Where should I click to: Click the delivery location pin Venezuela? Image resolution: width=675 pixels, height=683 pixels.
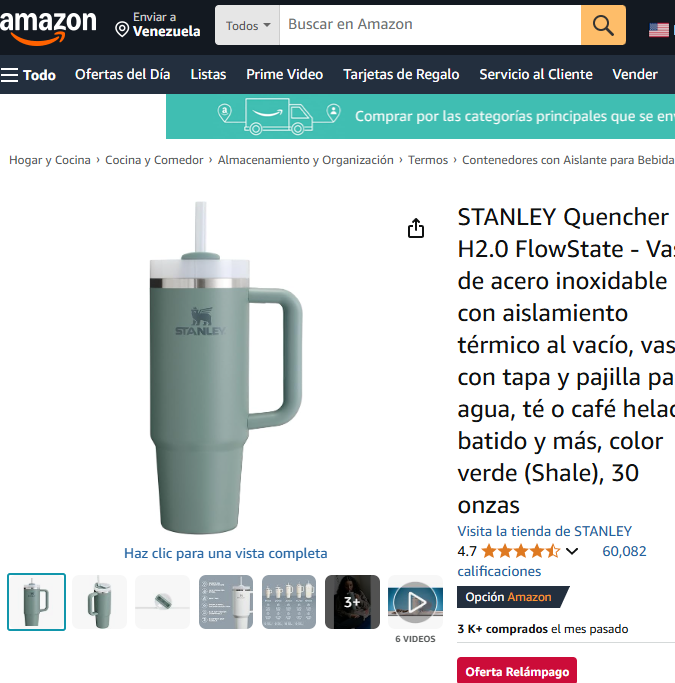click(158, 25)
